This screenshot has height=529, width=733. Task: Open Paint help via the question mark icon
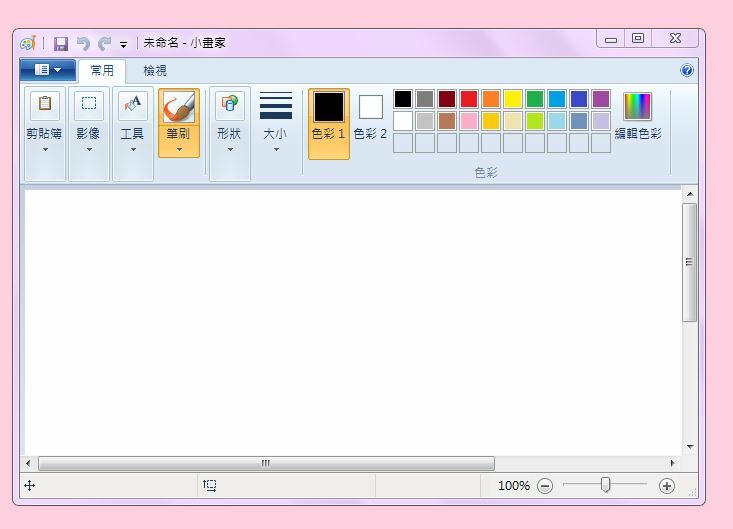coord(687,71)
